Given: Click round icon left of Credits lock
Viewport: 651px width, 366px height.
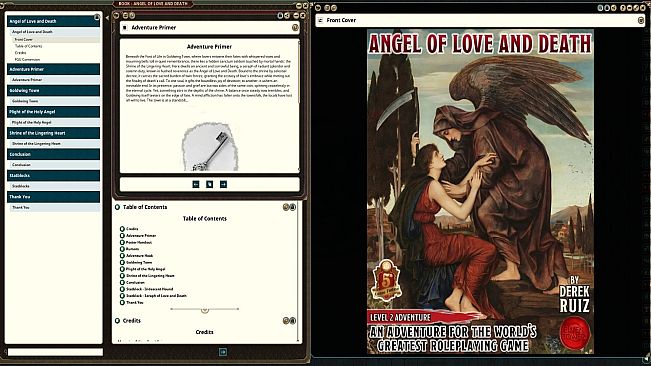Looking at the screenshot, I should pos(286,321).
